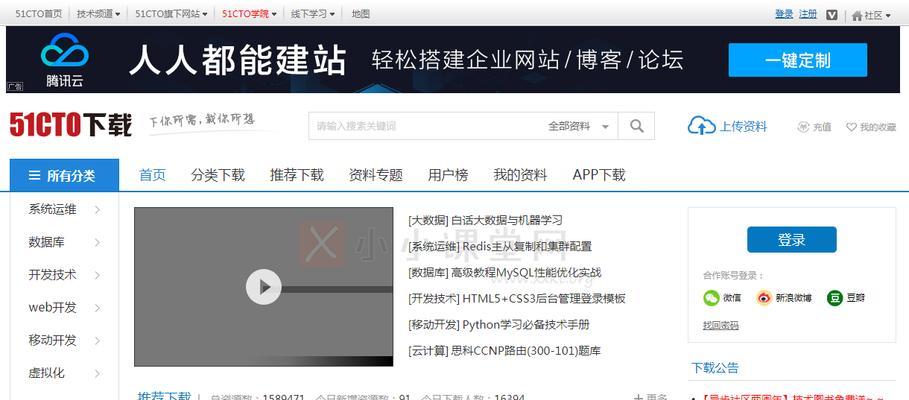Image resolution: width=909 pixels, height=400 pixels.
Task: Open the 资料专题 tab
Action: point(376,175)
